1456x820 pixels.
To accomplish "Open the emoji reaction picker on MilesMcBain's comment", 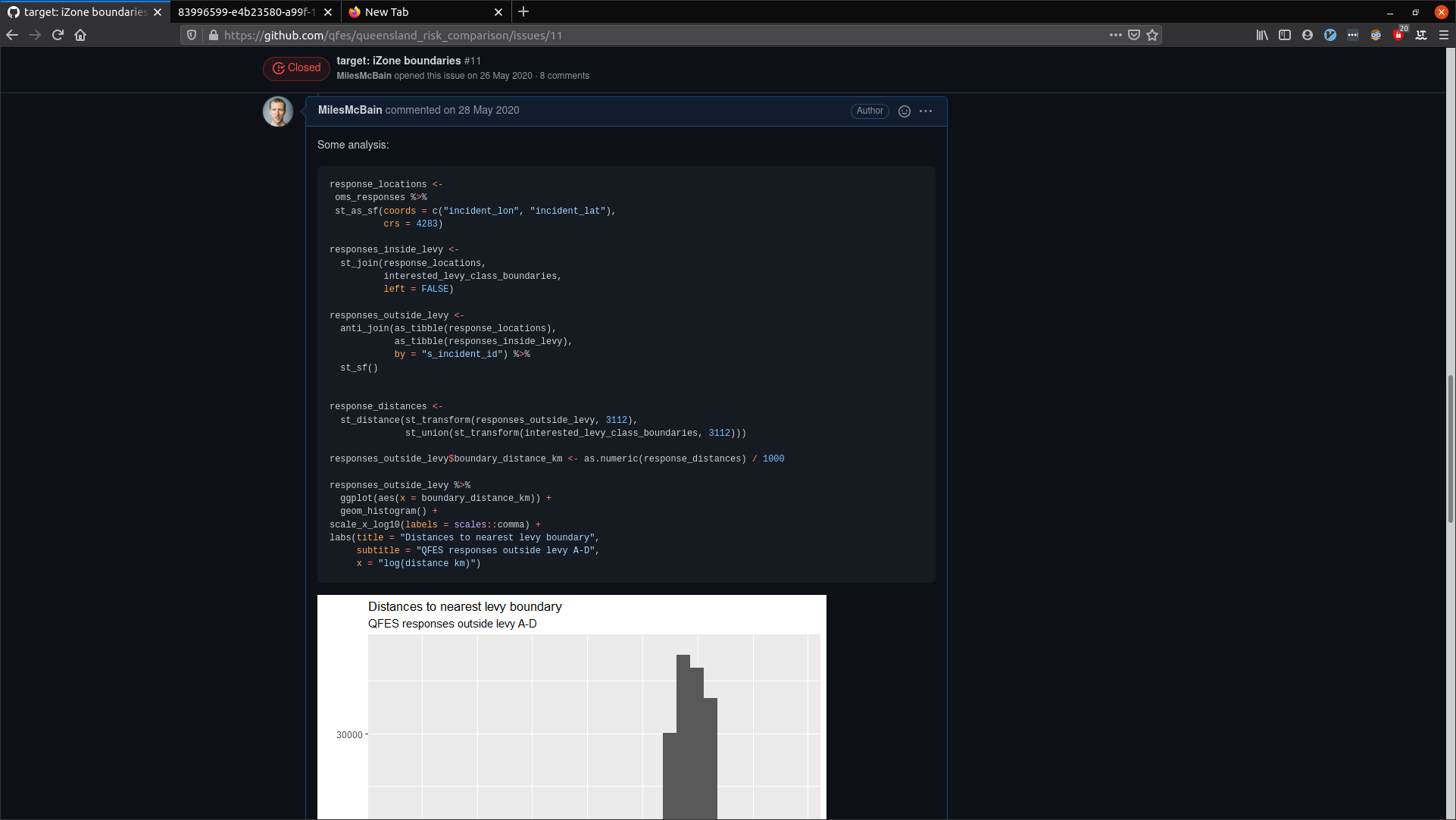I will tap(905, 111).
